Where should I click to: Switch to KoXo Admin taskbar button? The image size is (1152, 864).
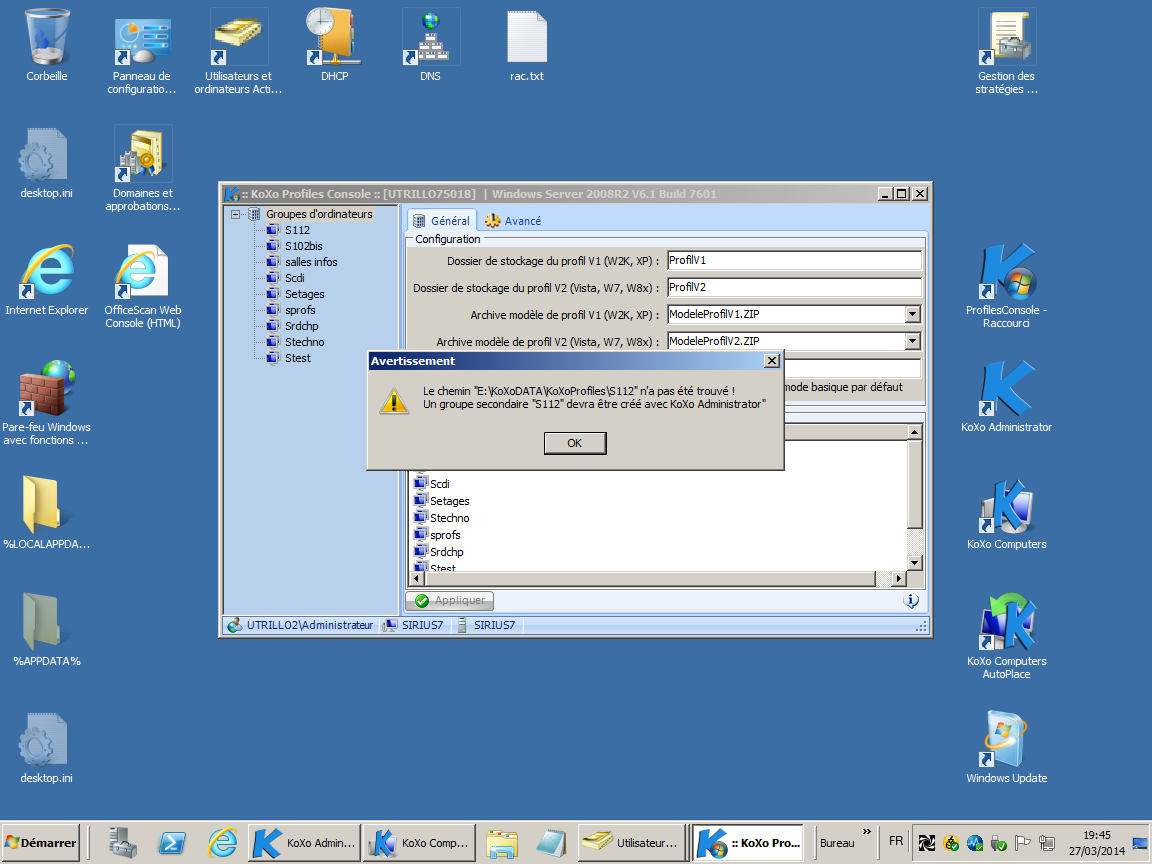click(304, 843)
